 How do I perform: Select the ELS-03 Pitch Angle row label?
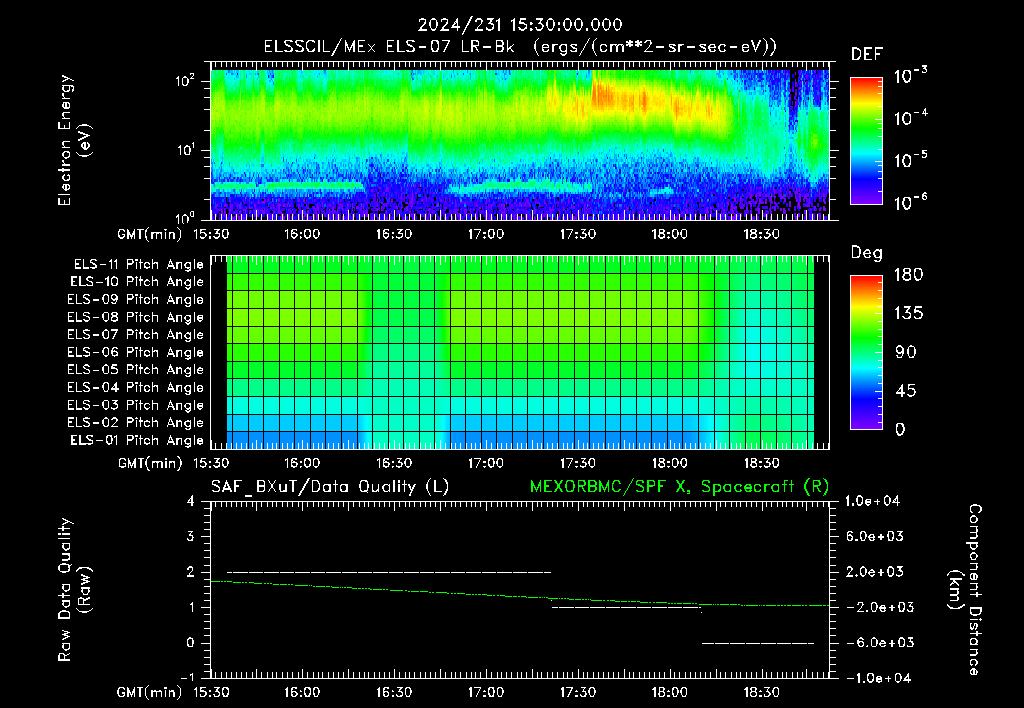136,405
